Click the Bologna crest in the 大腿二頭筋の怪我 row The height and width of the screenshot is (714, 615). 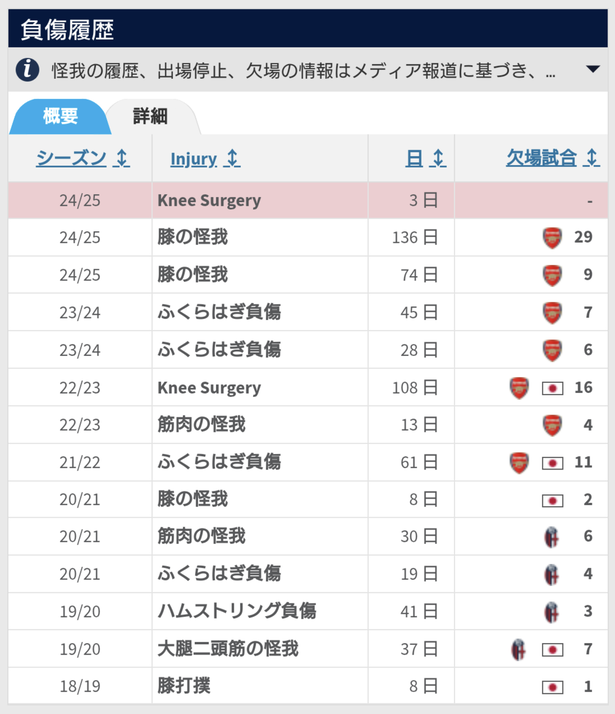pyautogui.click(x=518, y=649)
